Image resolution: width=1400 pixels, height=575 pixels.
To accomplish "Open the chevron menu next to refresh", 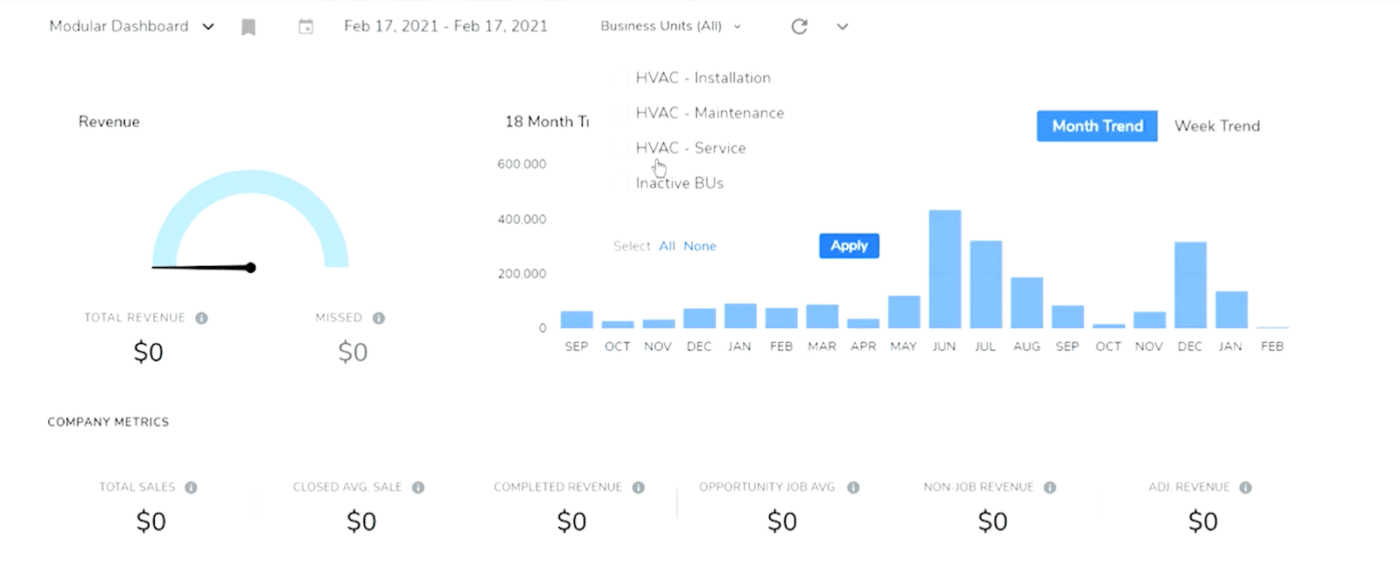I will coord(842,27).
